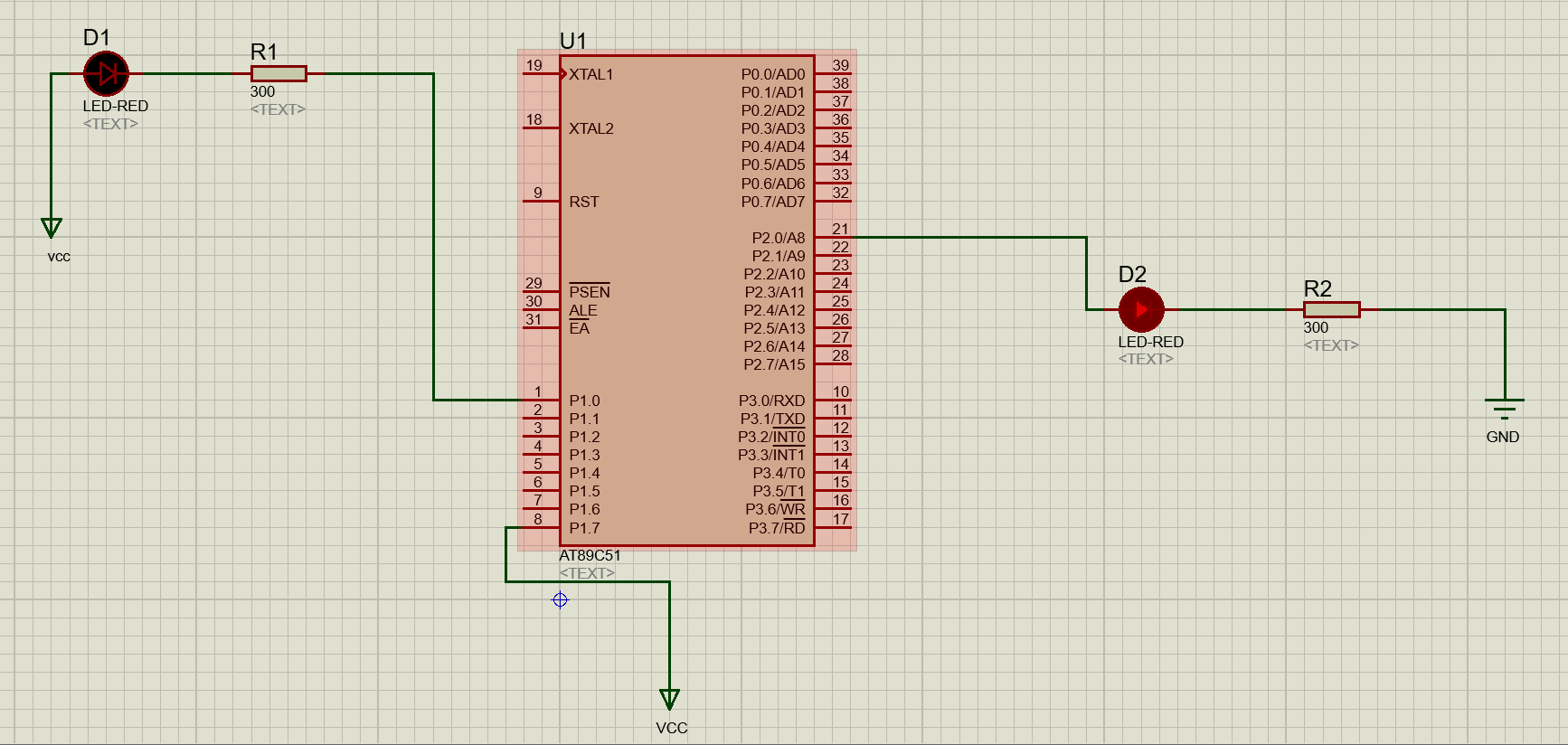Click the GND terminal text label
This screenshot has height=745, width=1568.
[x=1503, y=437]
